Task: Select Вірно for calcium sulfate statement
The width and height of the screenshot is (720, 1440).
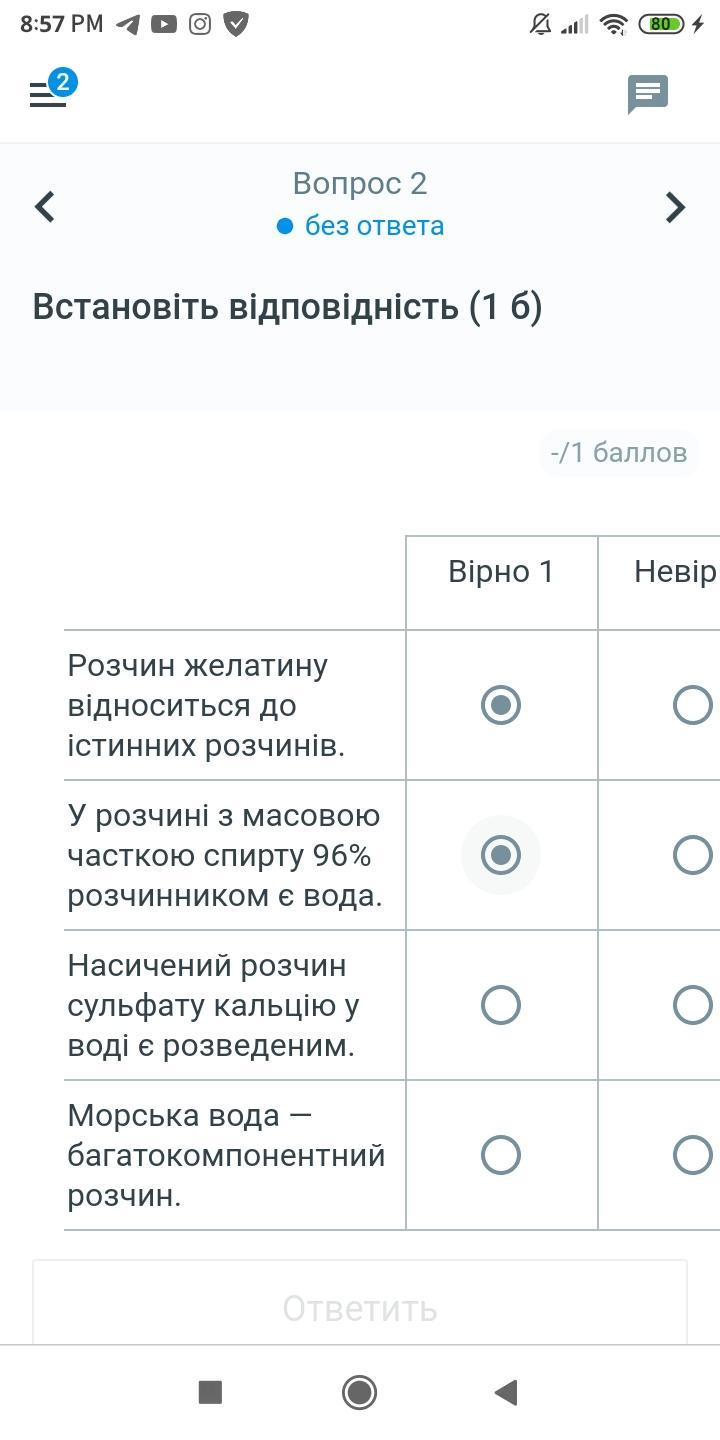Action: [x=501, y=1005]
